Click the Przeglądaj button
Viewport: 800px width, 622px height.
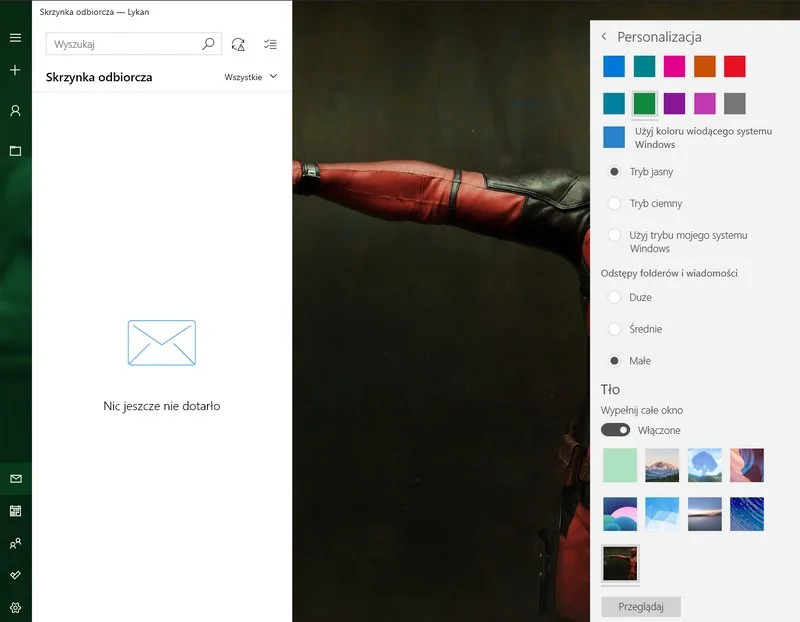click(640, 607)
